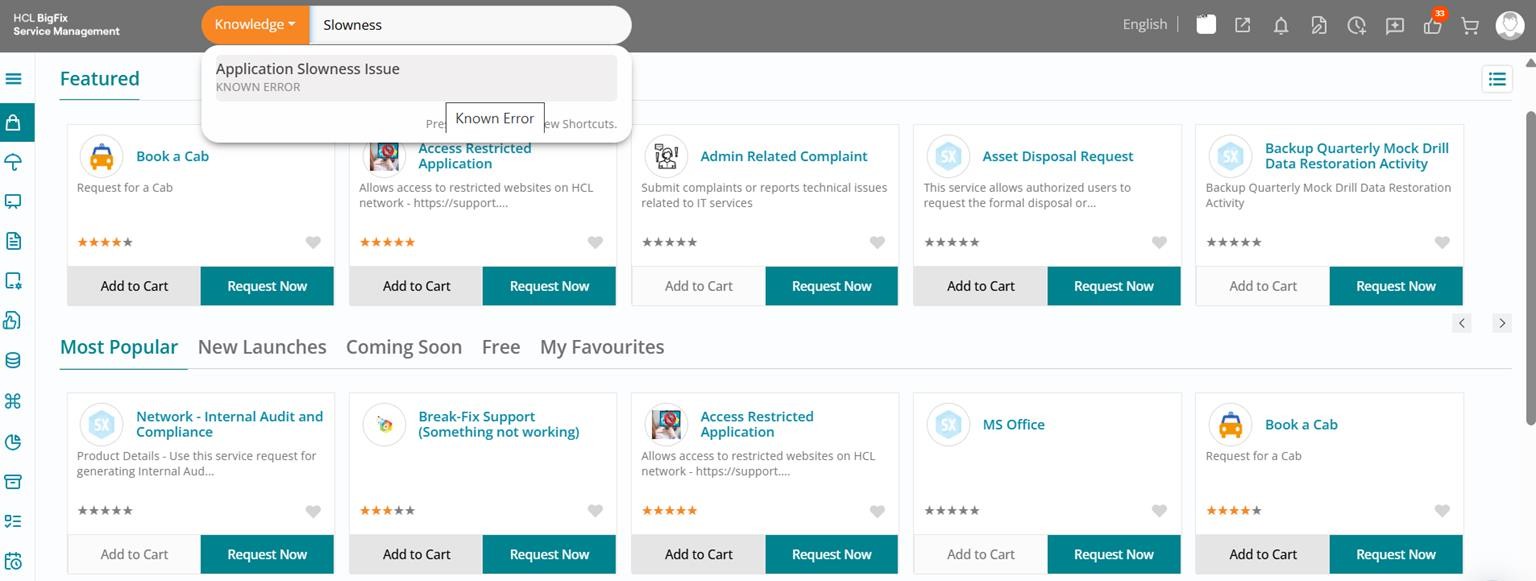Switch to list view of catalog
This screenshot has height=581, width=1536.
[1497, 79]
